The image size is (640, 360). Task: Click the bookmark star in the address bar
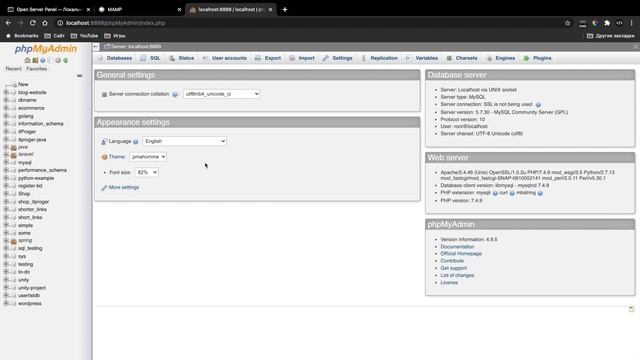point(567,23)
